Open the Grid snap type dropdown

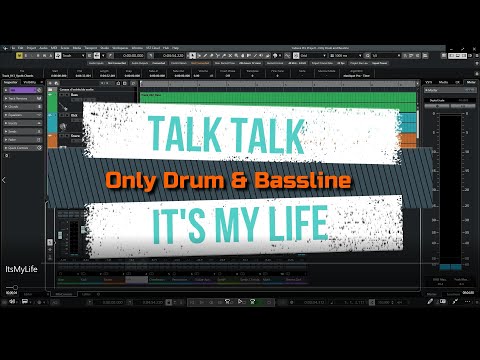[313, 55]
